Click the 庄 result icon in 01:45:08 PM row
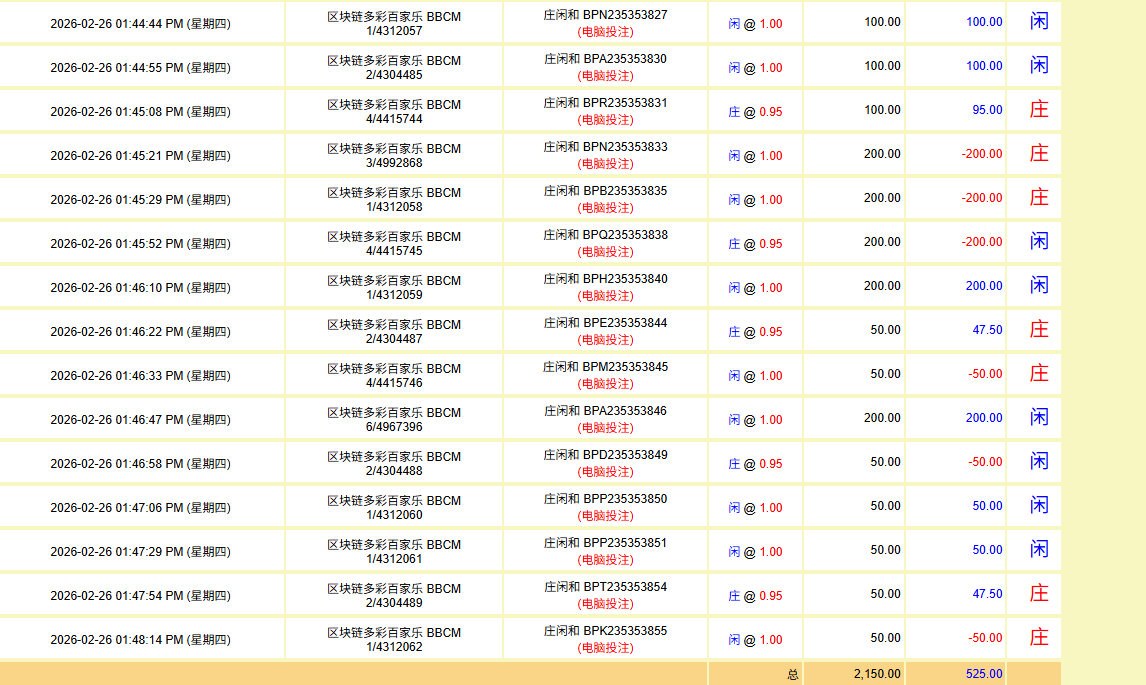Viewport: 1146px width, 685px height. [1039, 109]
